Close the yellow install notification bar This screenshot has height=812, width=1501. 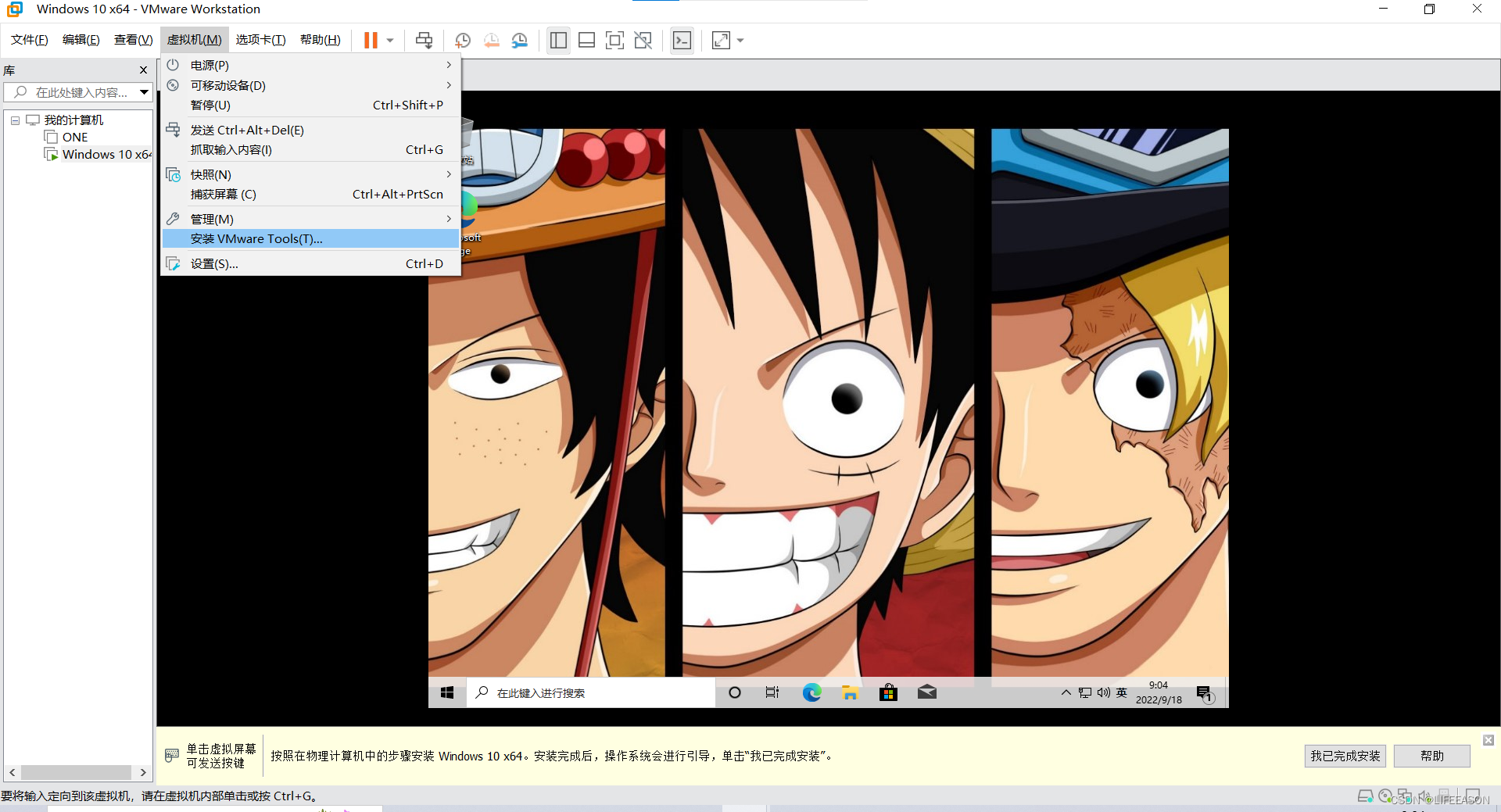click(x=1488, y=740)
